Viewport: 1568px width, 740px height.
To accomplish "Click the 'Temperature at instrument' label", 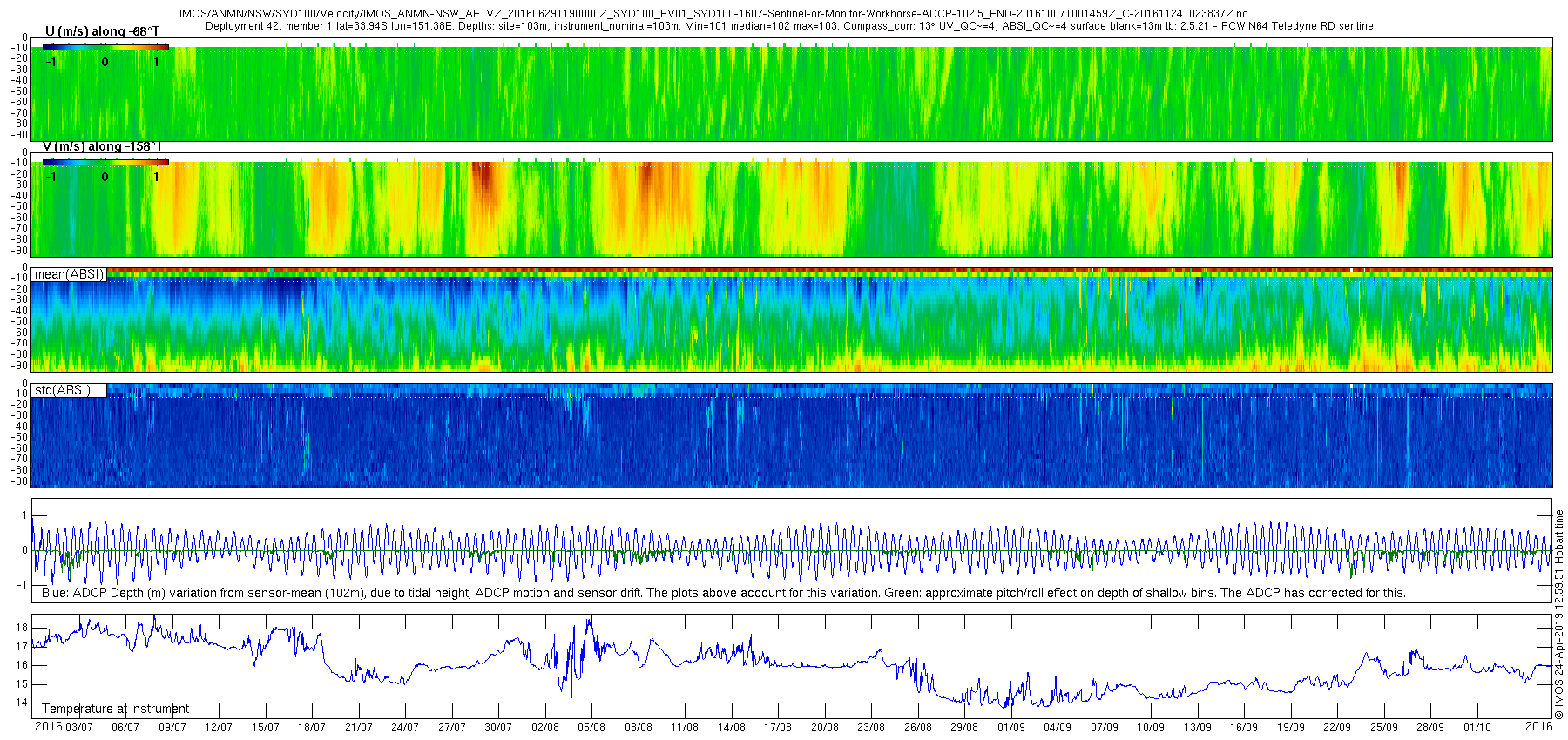I will 115,709.
